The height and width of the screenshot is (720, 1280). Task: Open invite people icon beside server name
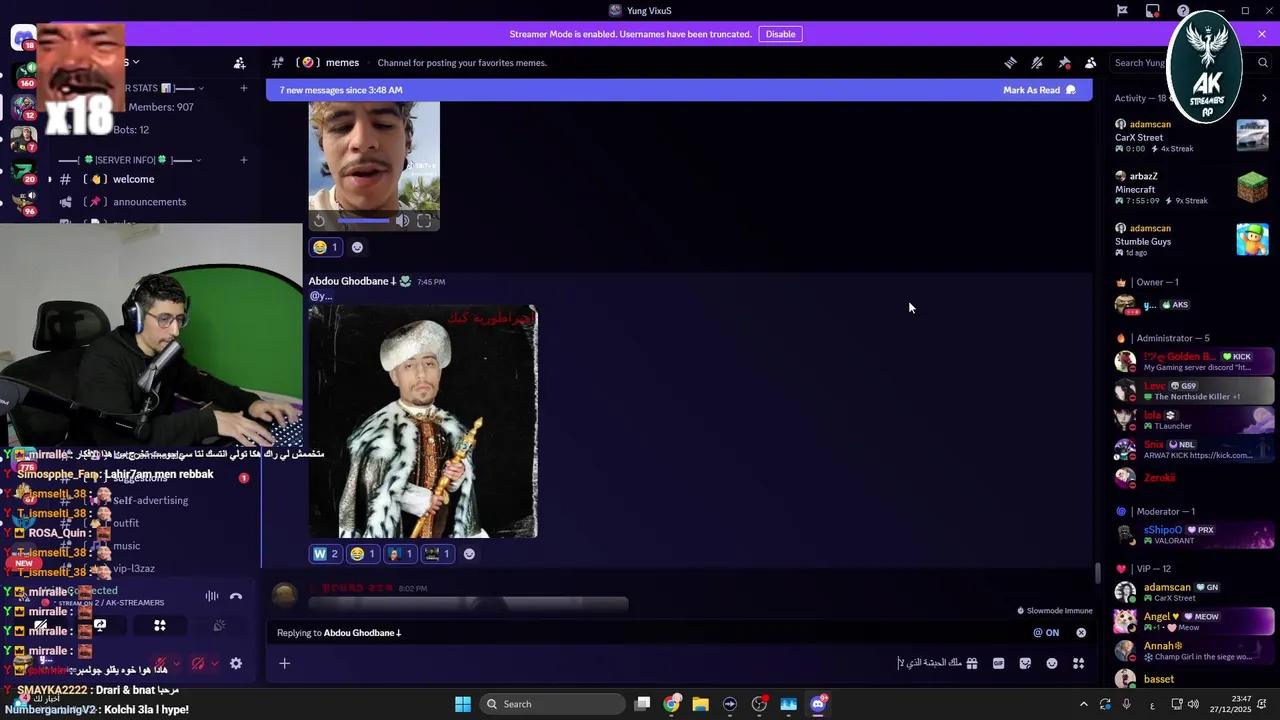coord(239,63)
